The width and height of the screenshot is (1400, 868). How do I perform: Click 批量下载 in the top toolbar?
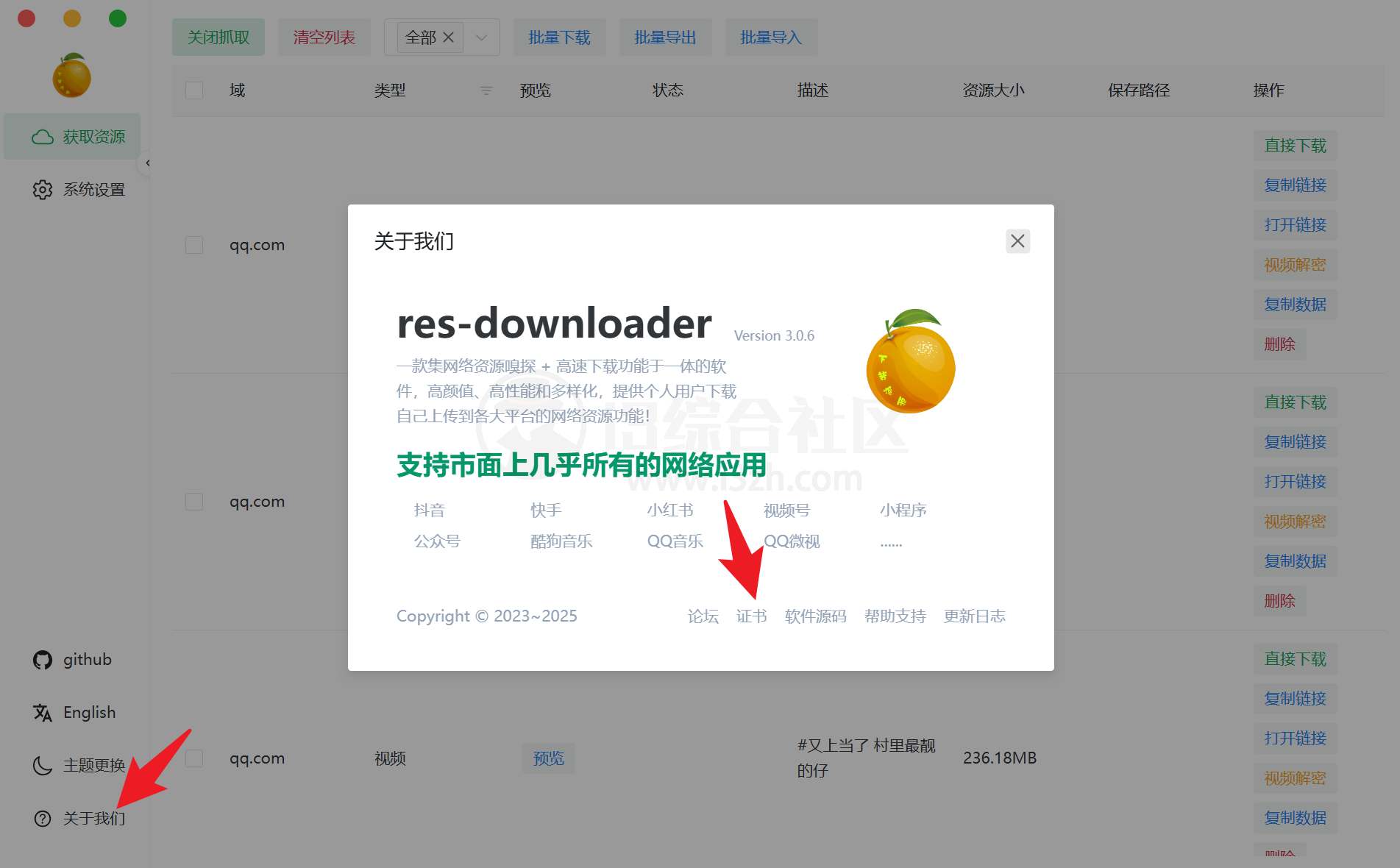pyautogui.click(x=559, y=36)
